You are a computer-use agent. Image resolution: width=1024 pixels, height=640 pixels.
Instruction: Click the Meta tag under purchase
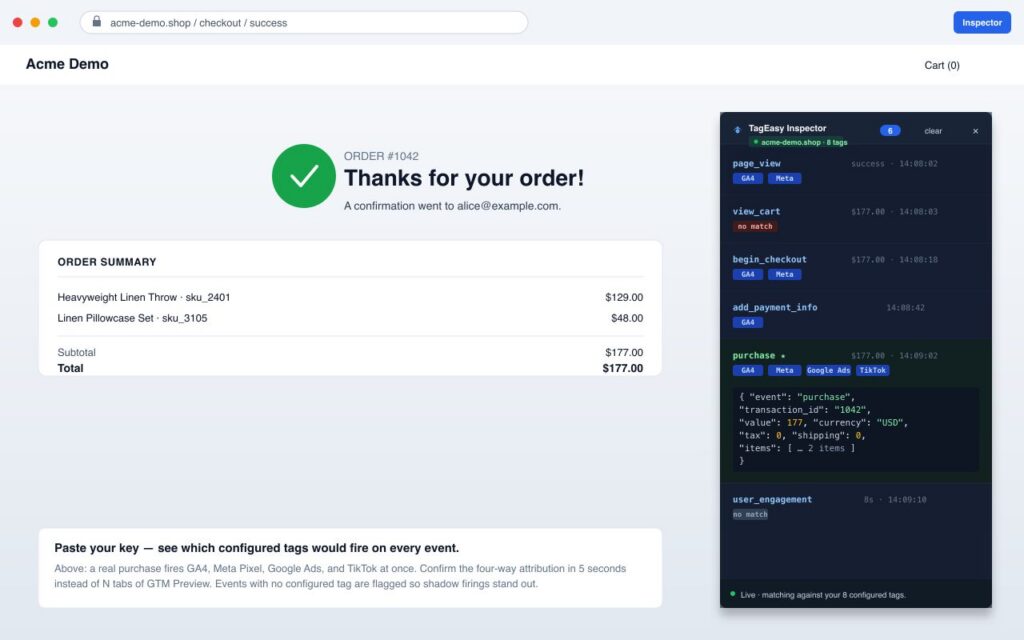coord(784,370)
